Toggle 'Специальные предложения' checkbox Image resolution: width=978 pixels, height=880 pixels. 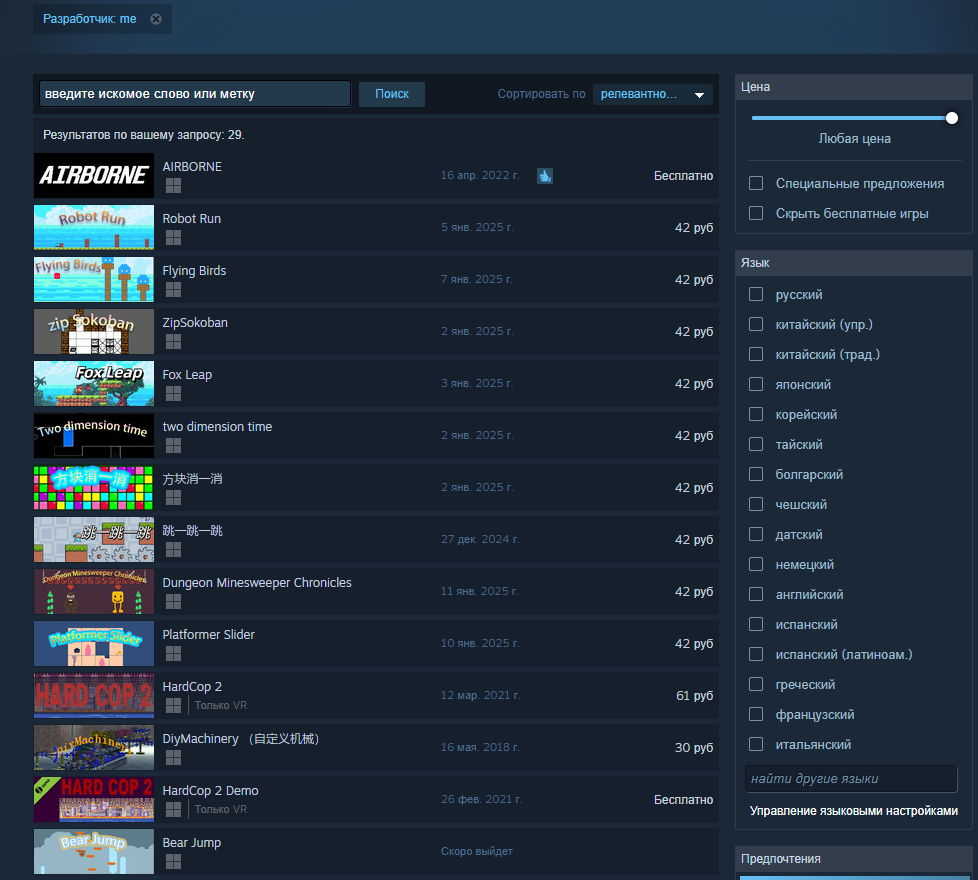[x=756, y=183]
